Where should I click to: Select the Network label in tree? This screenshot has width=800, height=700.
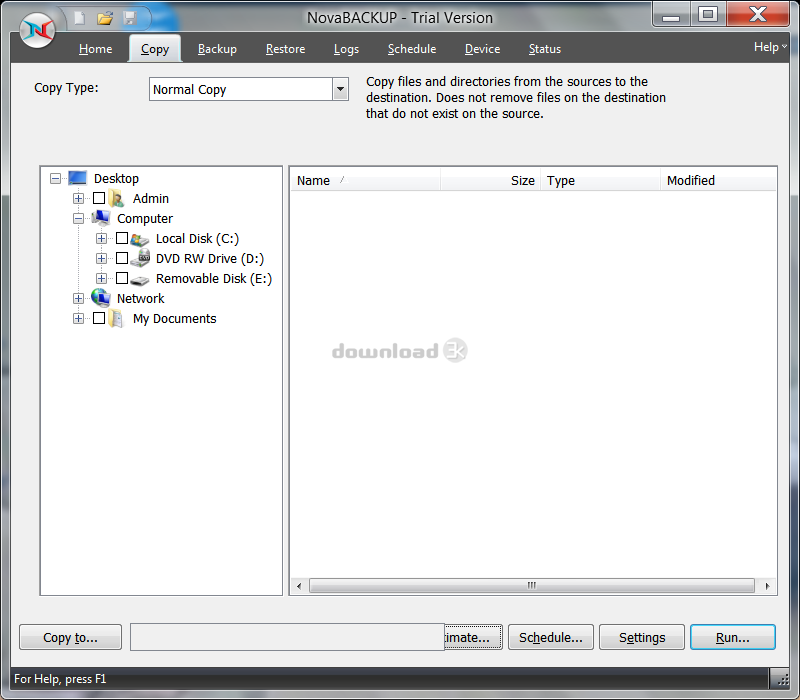pos(140,298)
